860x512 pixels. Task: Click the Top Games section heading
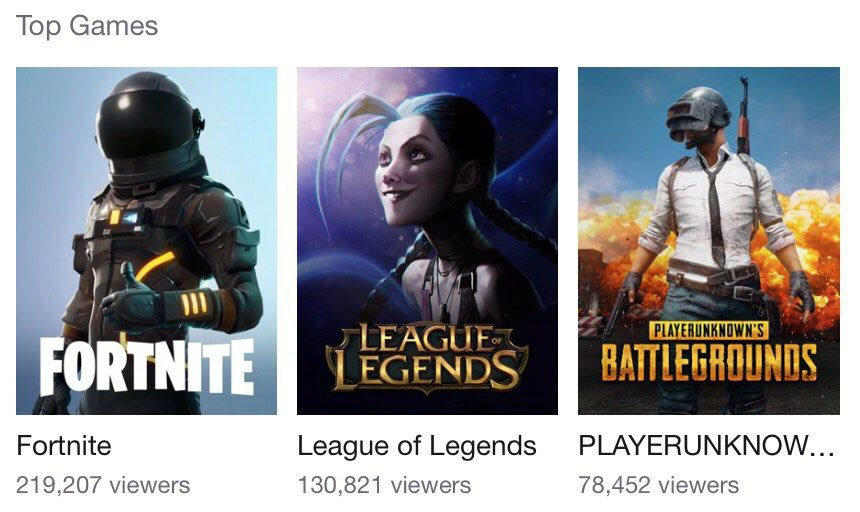pos(87,26)
